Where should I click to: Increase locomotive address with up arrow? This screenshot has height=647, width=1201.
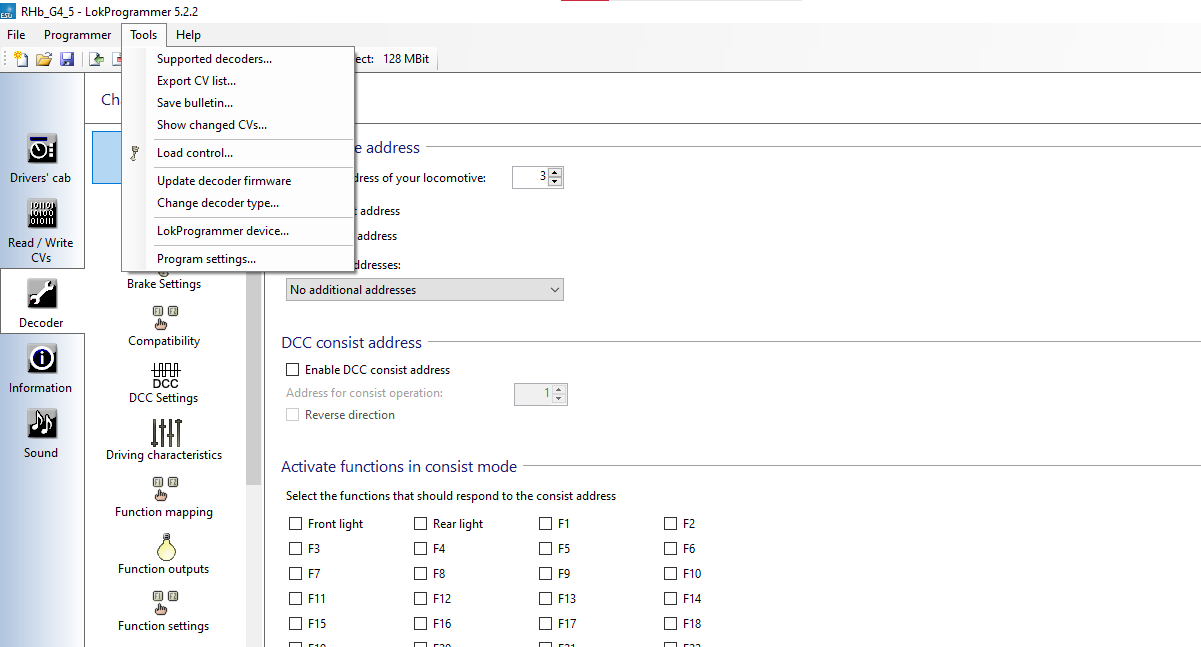coord(556,172)
